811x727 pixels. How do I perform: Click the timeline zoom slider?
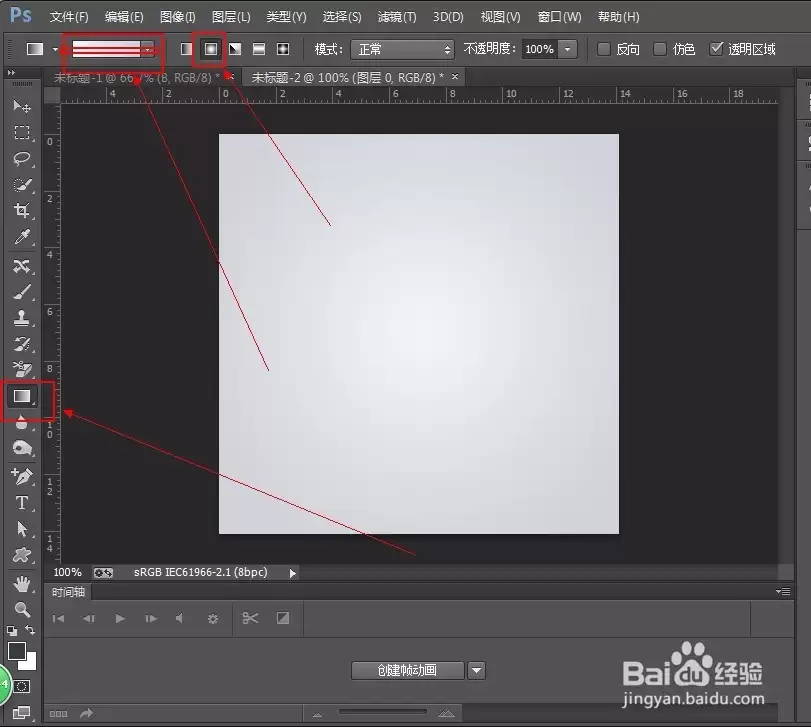[383, 712]
